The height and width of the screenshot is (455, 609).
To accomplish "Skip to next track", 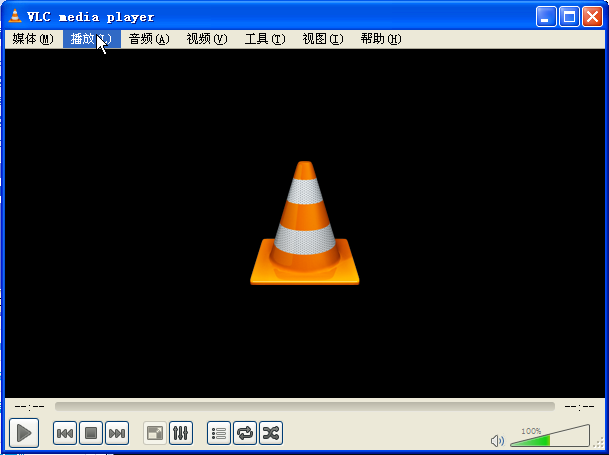I will pyautogui.click(x=117, y=433).
